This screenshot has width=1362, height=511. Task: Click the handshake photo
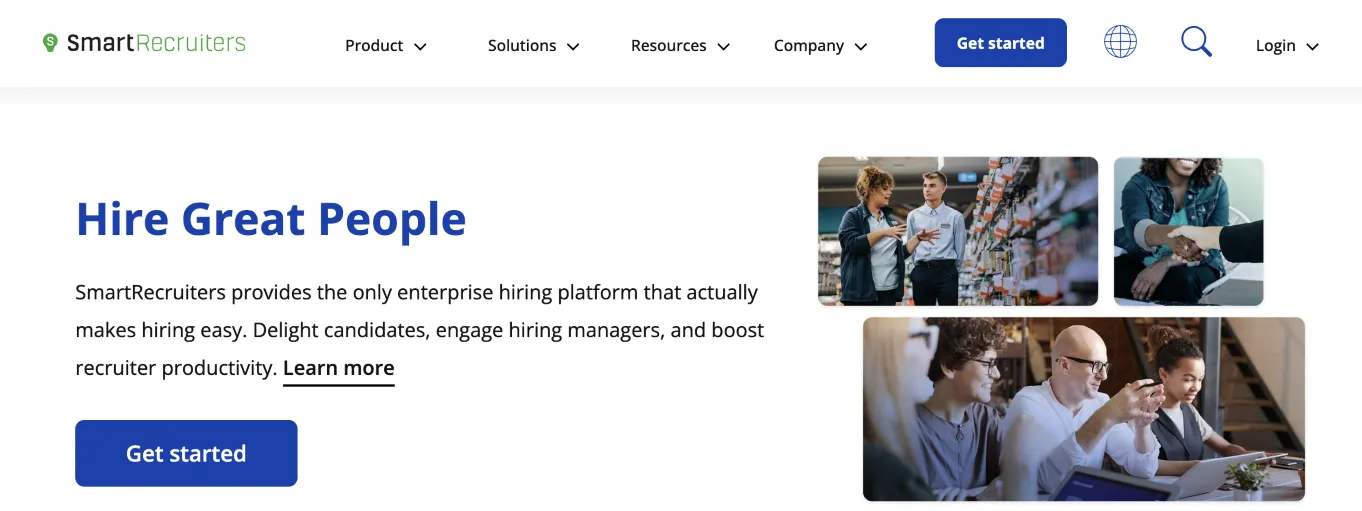coord(1189,231)
